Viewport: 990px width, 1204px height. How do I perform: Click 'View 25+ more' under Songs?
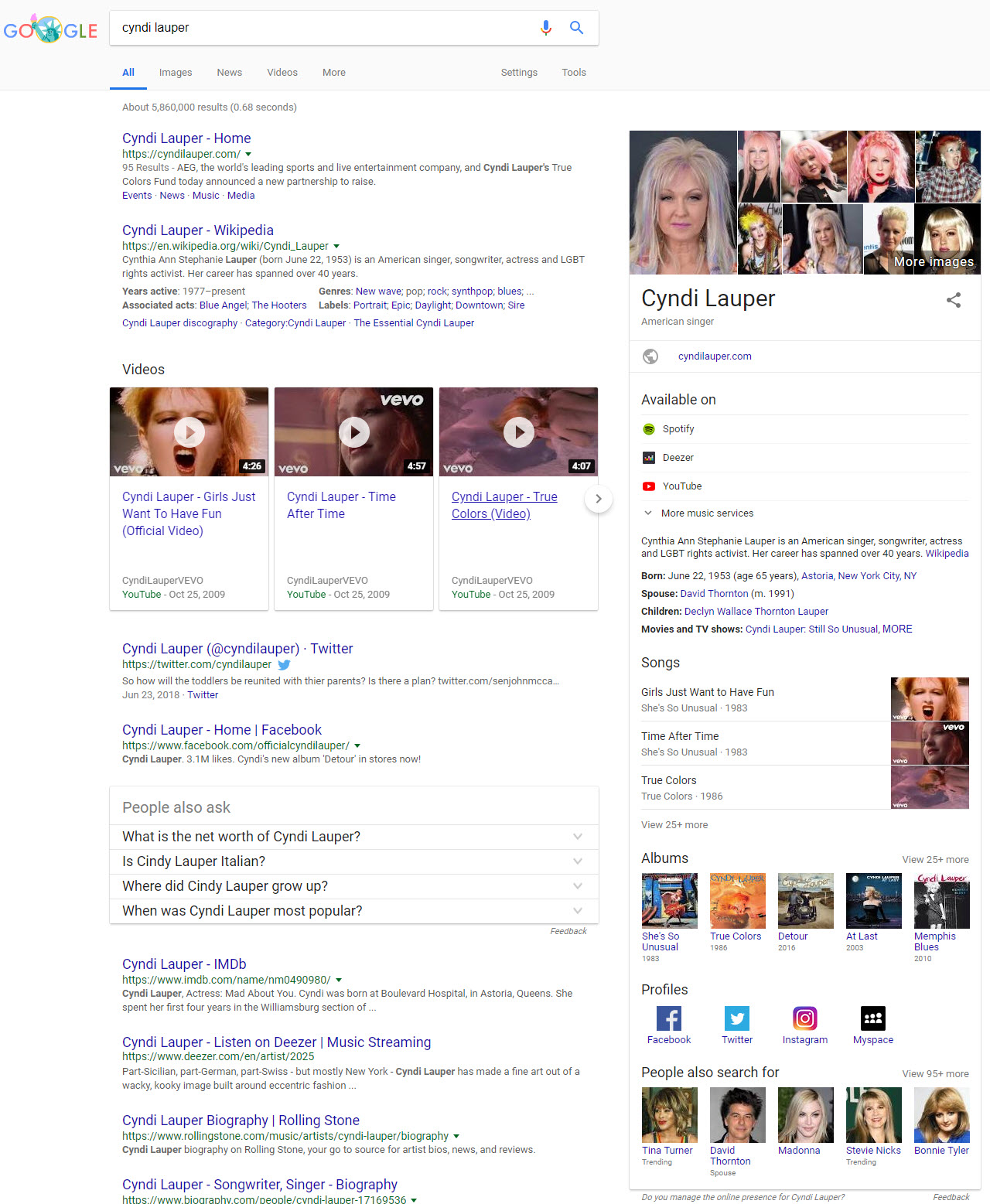click(674, 825)
